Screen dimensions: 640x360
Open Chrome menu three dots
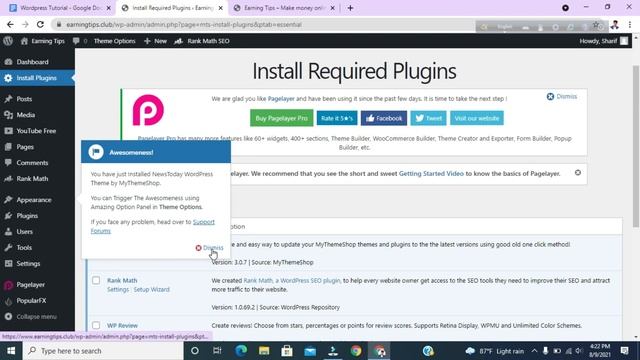630,24
